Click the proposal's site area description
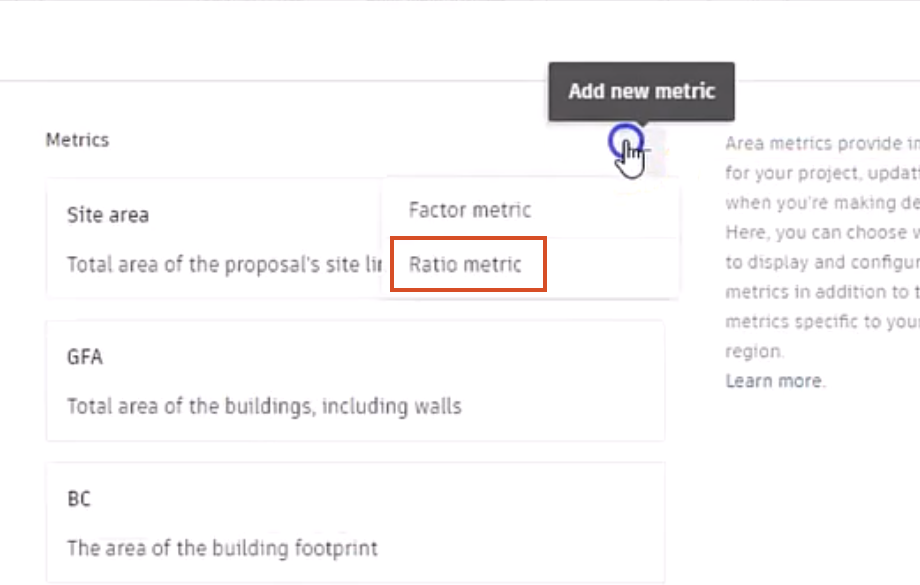Viewport: 920px width, 585px height. [224, 265]
